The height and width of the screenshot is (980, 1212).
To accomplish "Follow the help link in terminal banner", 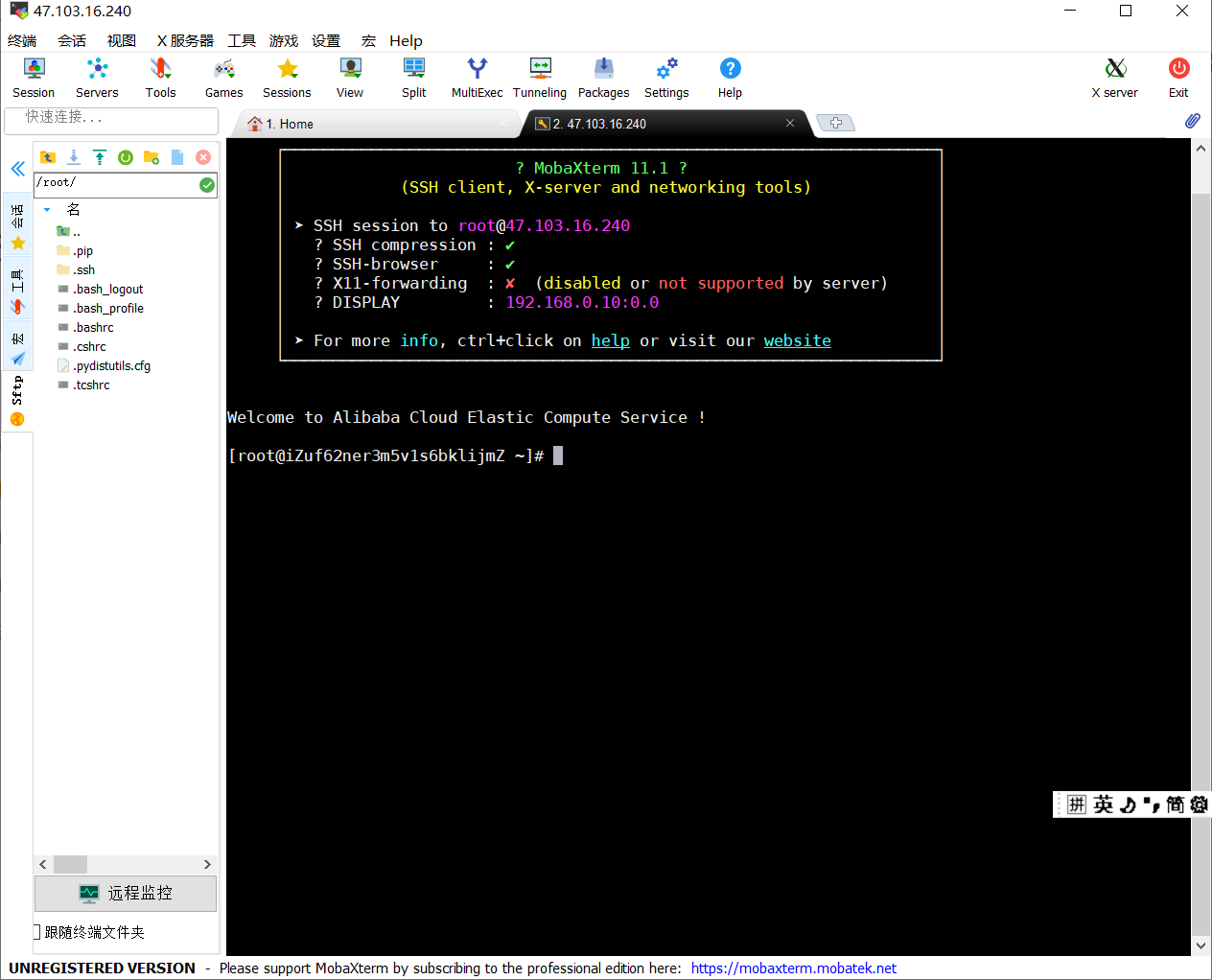I will coord(611,340).
